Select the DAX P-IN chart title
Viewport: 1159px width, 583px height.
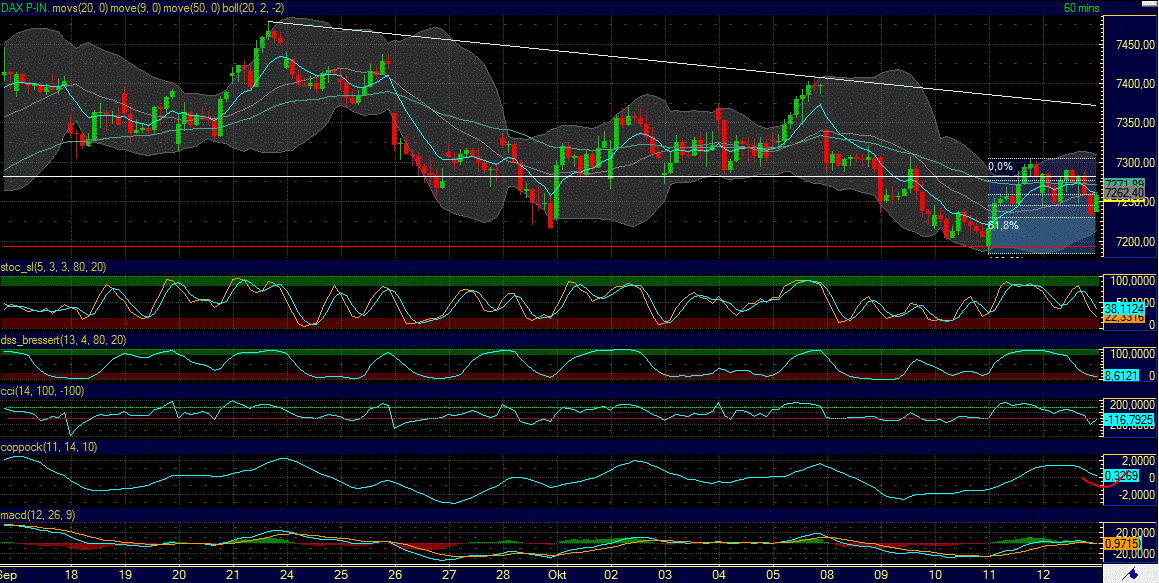click(x=22, y=7)
